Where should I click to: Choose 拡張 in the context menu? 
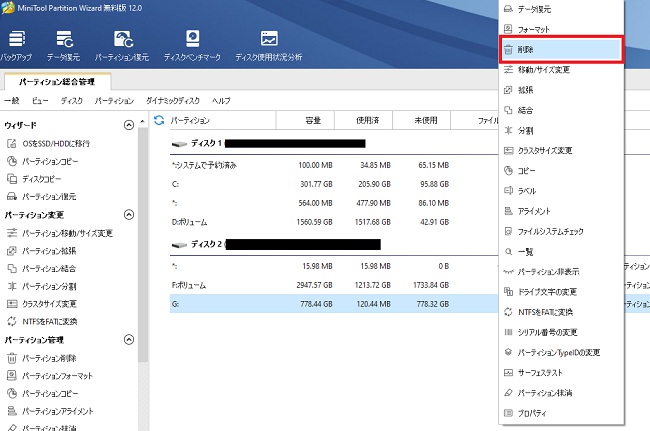pyautogui.click(x=562, y=90)
